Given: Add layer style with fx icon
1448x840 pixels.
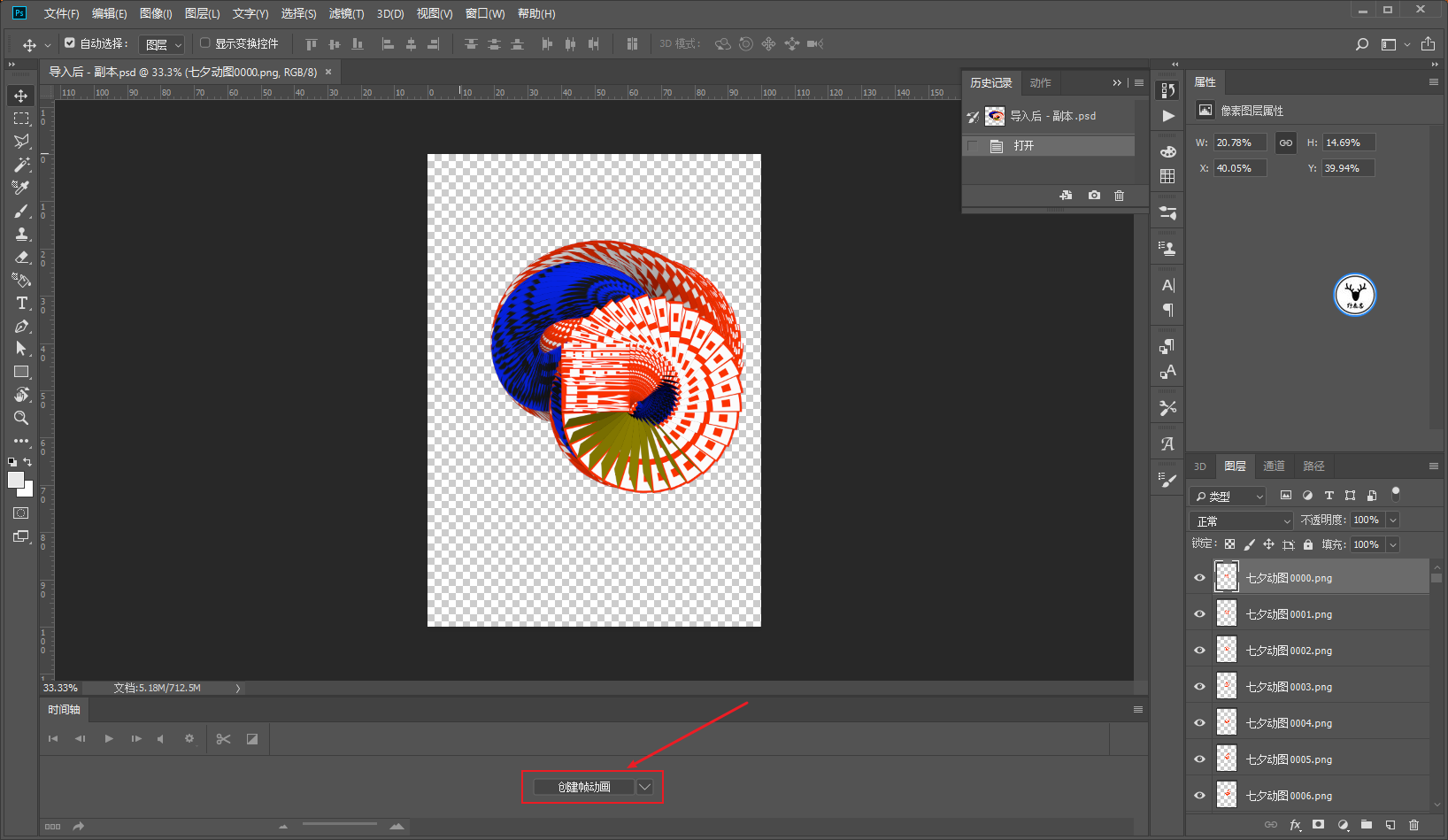Looking at the screenshot, I should click(x=1295, y=825).
